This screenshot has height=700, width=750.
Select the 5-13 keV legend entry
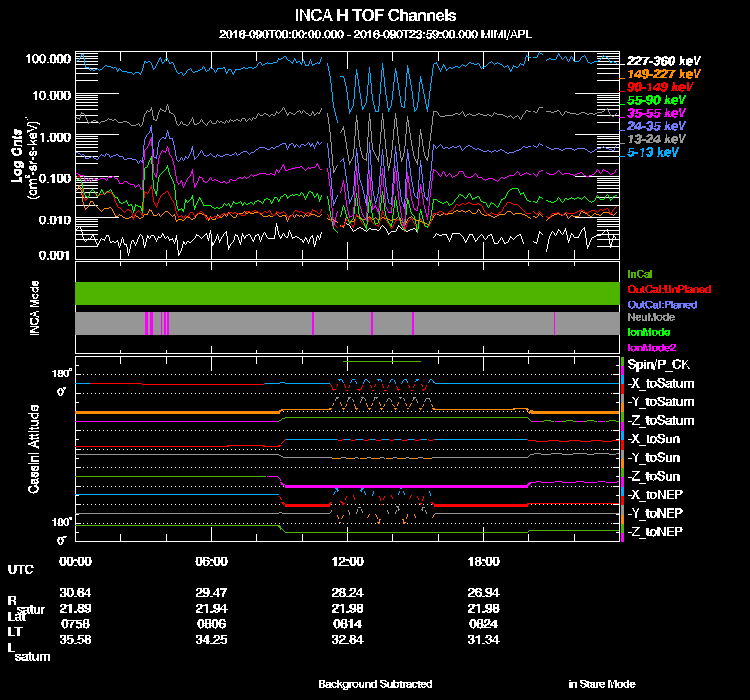(653, 153)
